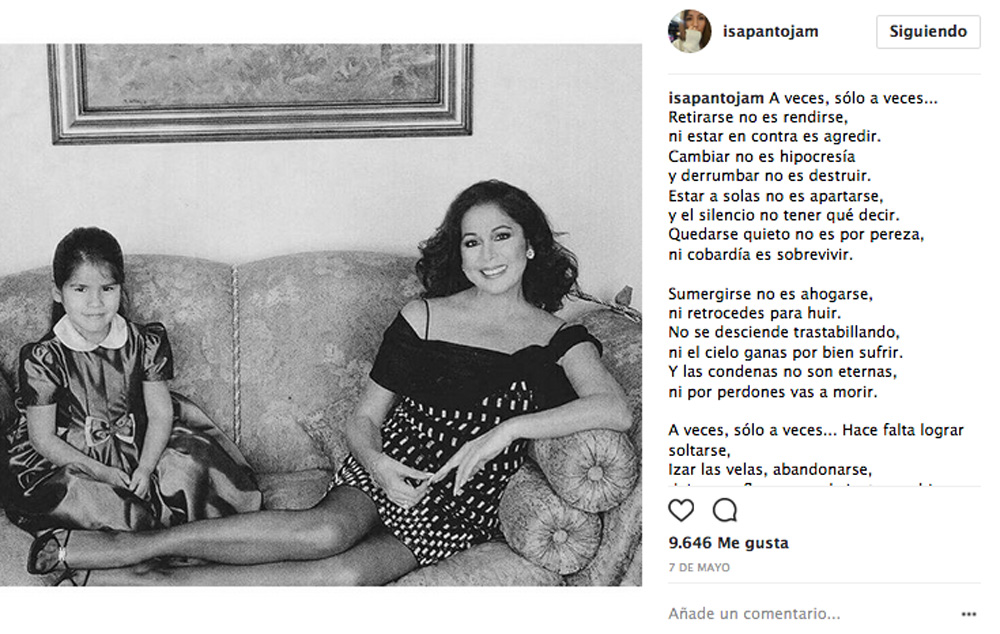The image size is (1000, 634).
Task: Click the text Izar las velas, abandonarse
Action: click(x=770, y=469)
